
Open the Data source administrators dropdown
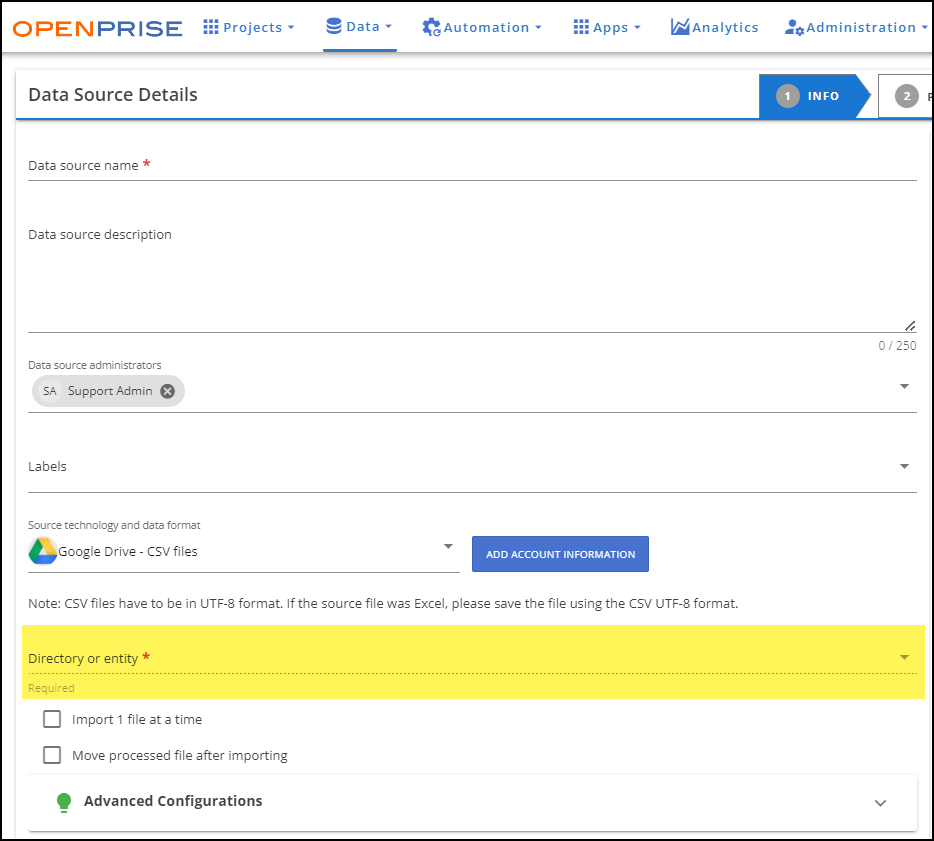(x=904, y=386)
